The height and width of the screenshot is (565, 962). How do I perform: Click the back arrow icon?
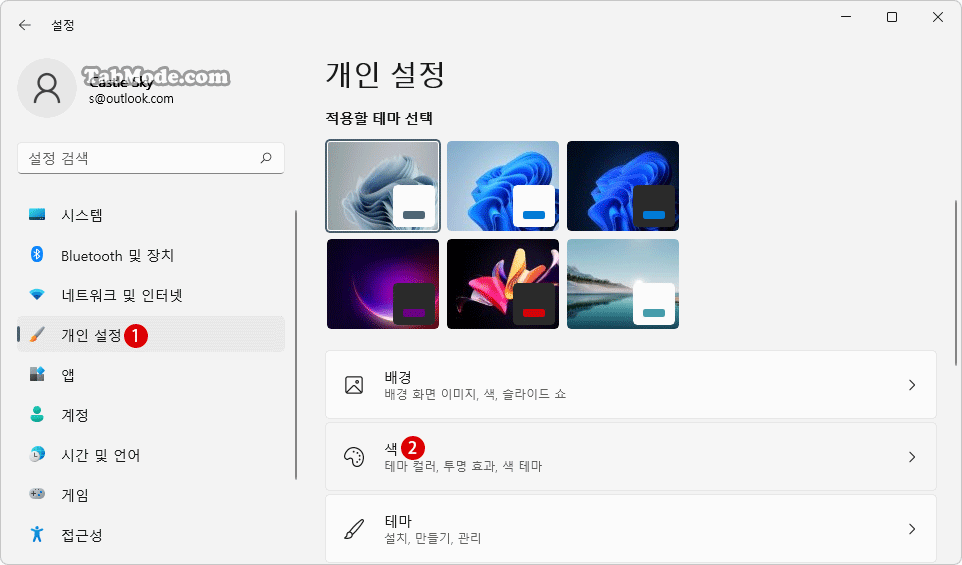(x=25, y=25)
